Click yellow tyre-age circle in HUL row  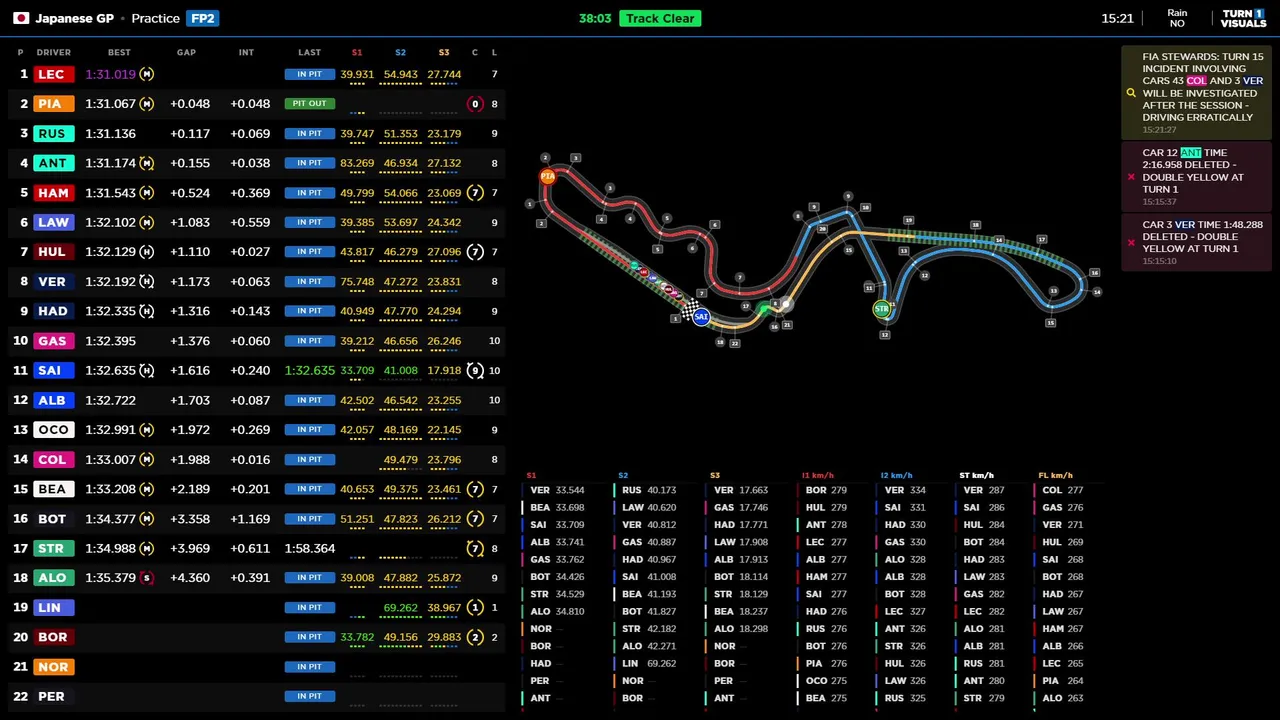pos(475,252)
